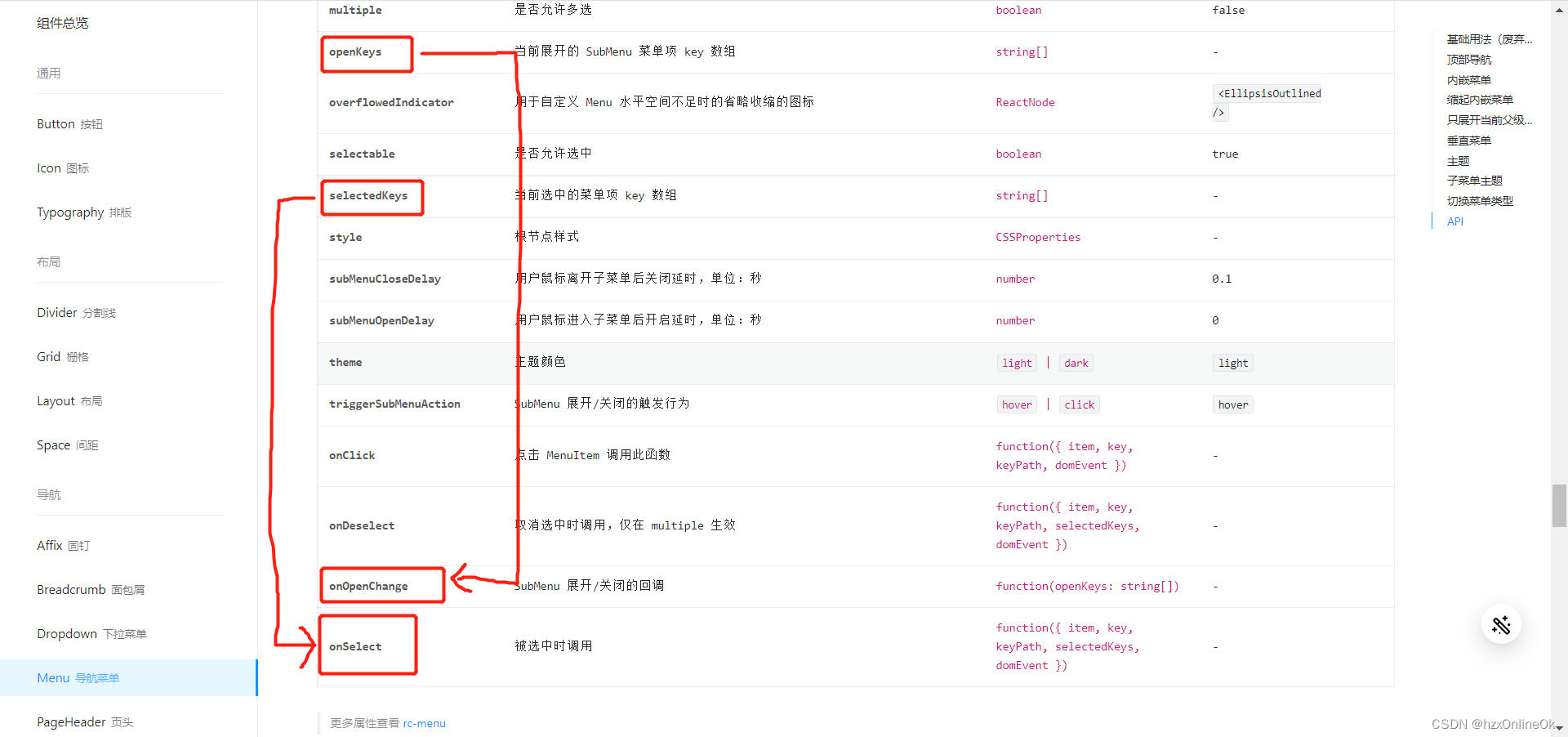
Task: Open PageHeader 页头 page
Action: click(85, 722)
